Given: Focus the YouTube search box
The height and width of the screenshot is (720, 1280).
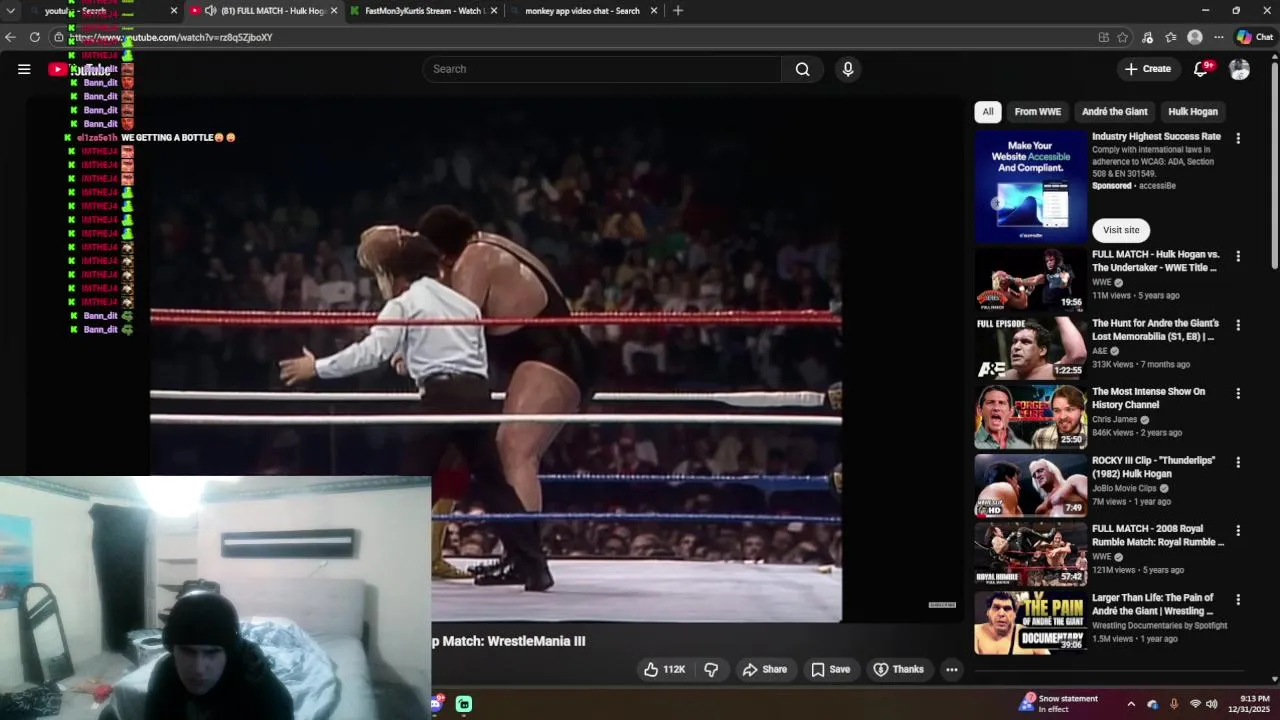Looking at the screenshot, I should pos(602,69).
